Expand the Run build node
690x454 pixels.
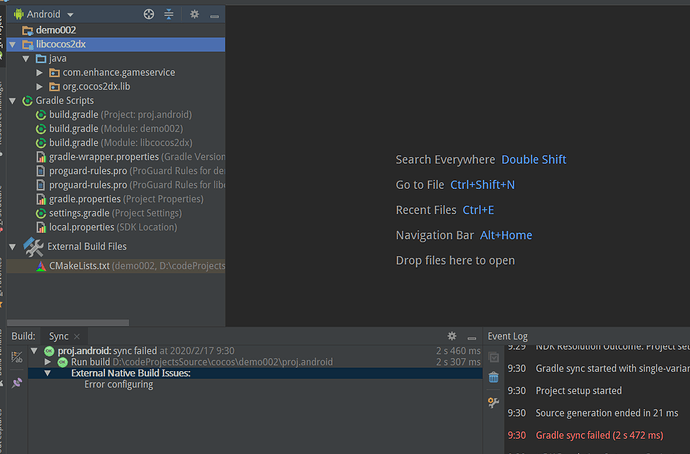pyautogui.click(x=47, y=362)
